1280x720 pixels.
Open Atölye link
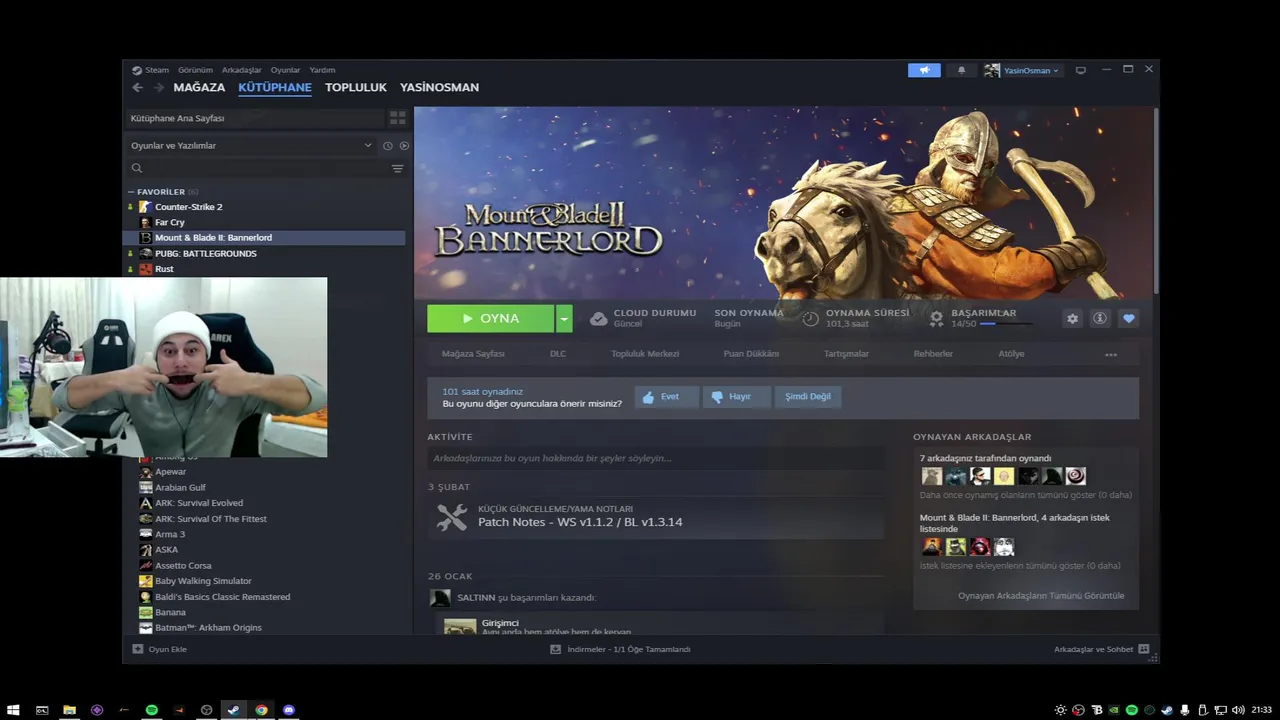pyautogui.click(x=1011, y=354)
